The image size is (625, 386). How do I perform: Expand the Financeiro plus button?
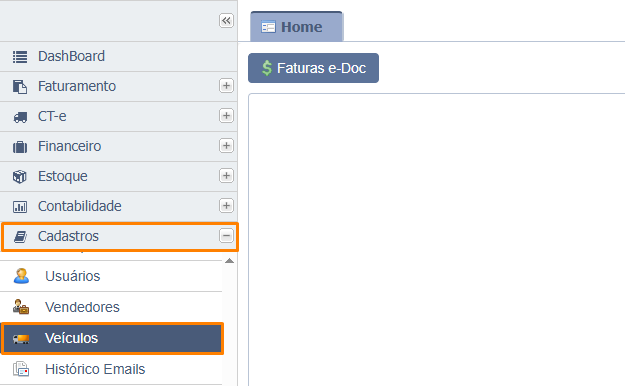point(226,146)
